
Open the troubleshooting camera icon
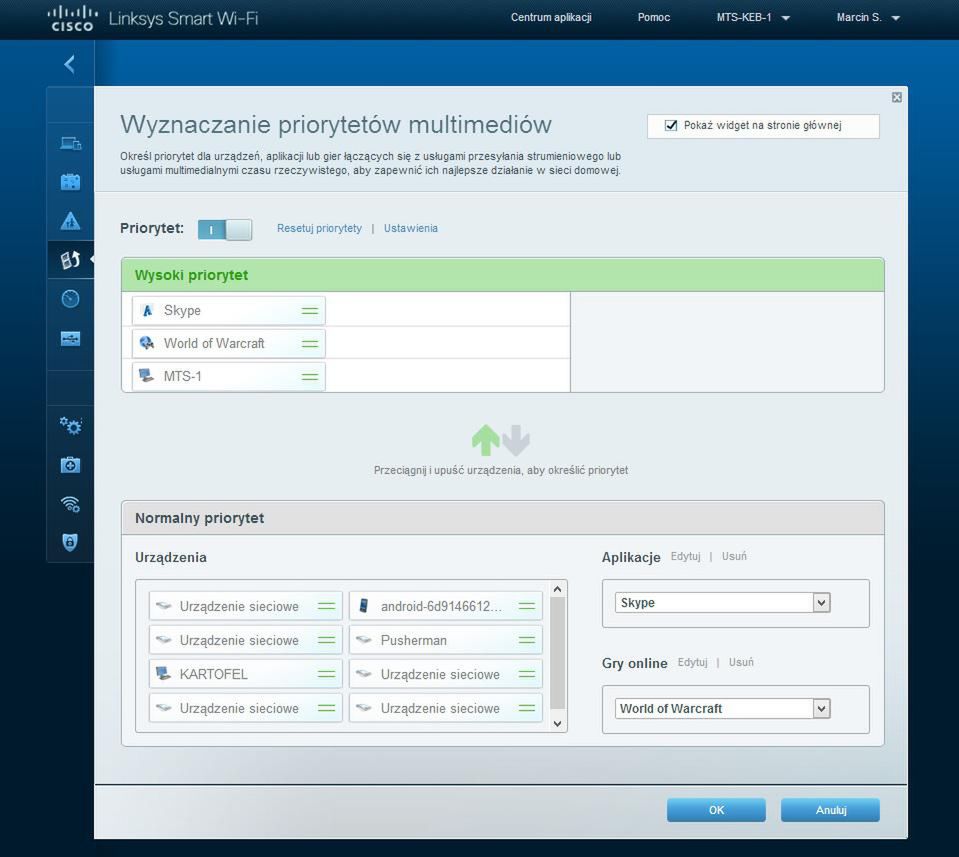[x=70, y=465]
